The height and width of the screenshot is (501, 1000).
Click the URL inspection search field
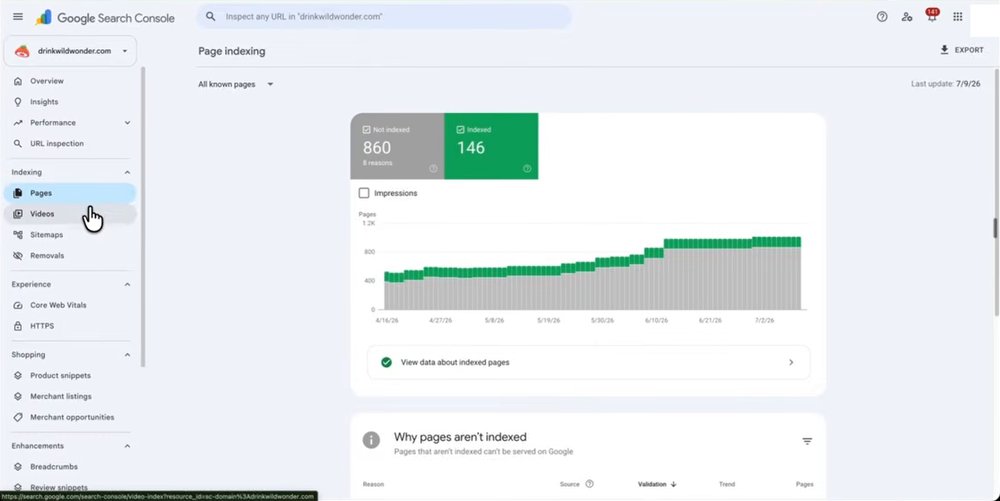[383, 17]
